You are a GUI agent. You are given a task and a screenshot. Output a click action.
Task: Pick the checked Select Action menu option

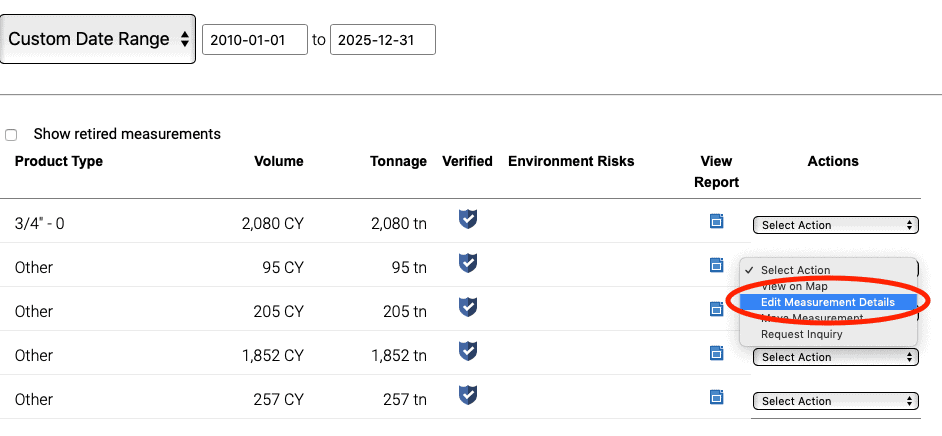[795, 270]
